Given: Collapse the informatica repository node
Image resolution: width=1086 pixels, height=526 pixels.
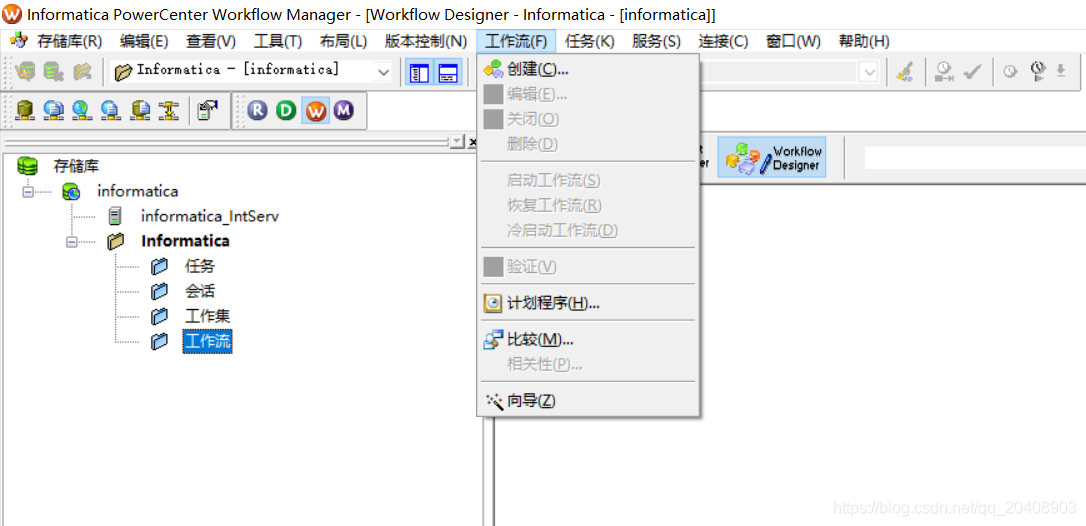Looking at the screenshot, I should 28,191.
